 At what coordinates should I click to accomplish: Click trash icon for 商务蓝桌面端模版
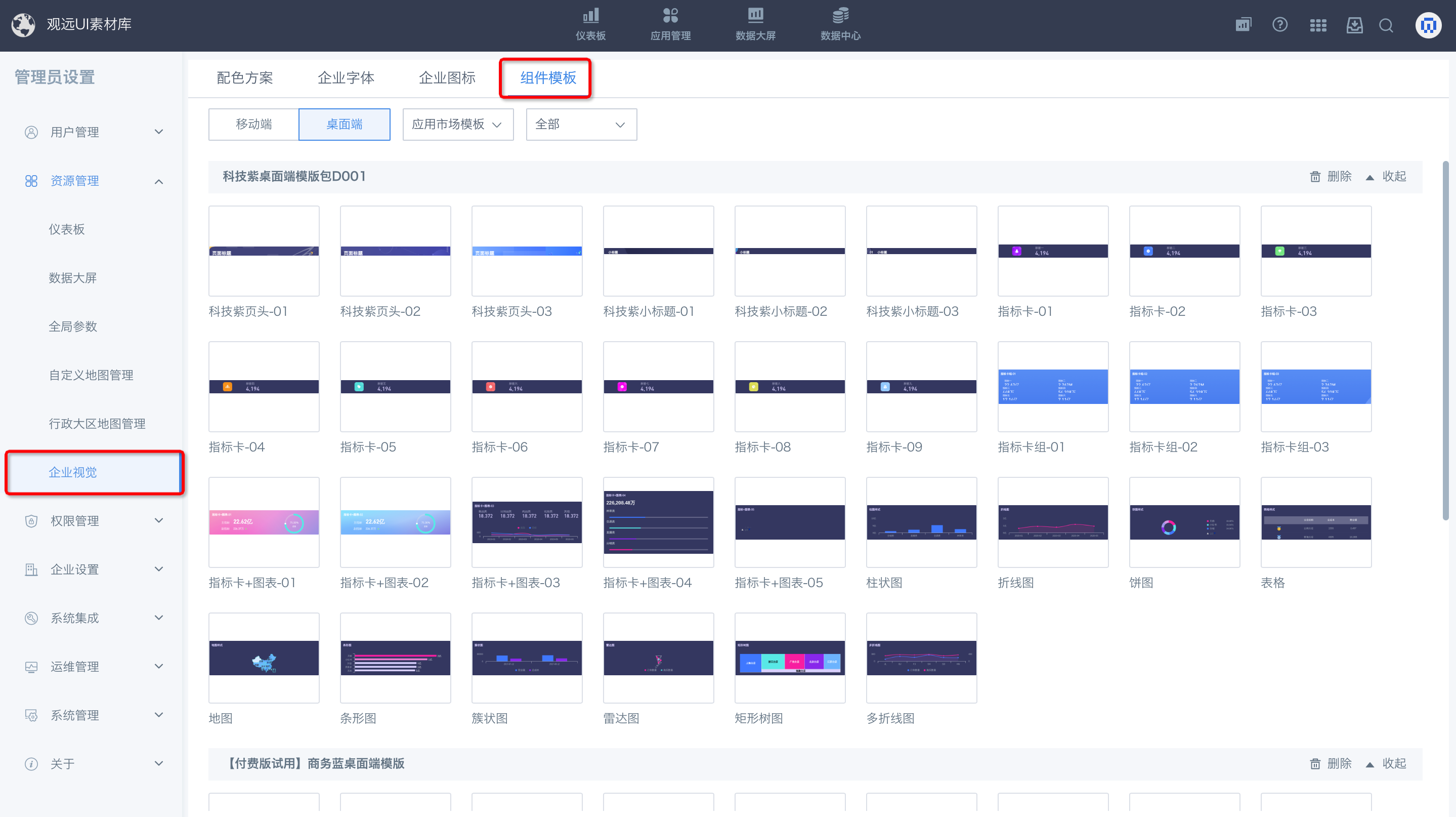pos(1315,764)
